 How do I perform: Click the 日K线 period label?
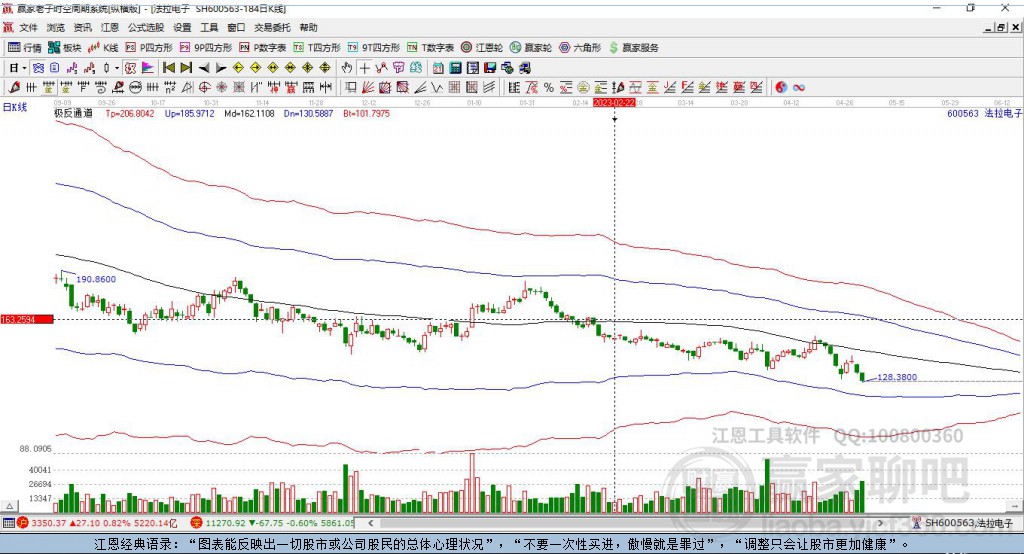click(15, 107)
